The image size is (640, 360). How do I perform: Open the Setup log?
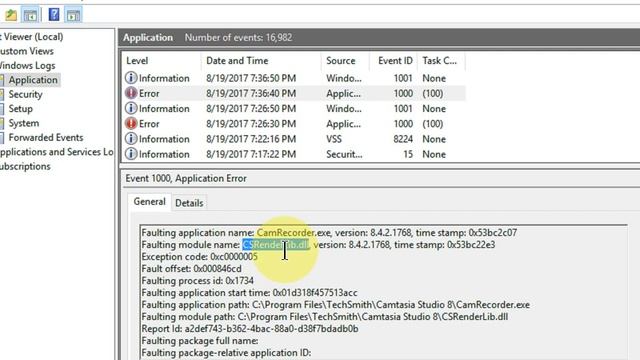point(20,109)
